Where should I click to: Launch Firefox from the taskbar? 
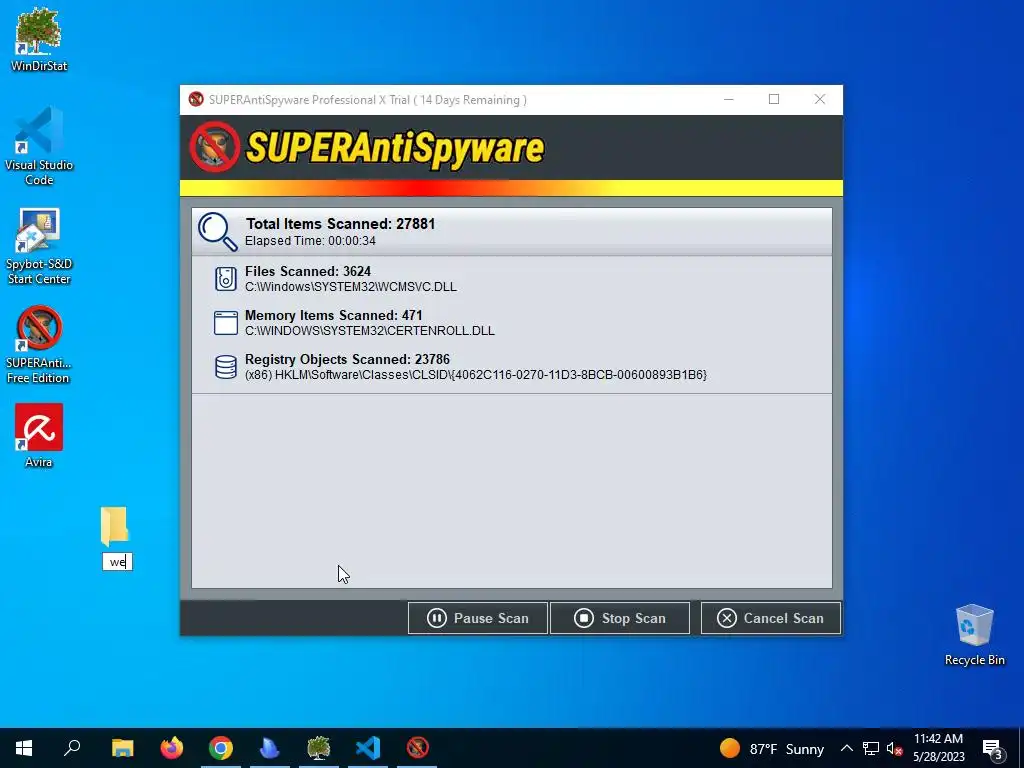pyautogui.click(x=172, y=748)
